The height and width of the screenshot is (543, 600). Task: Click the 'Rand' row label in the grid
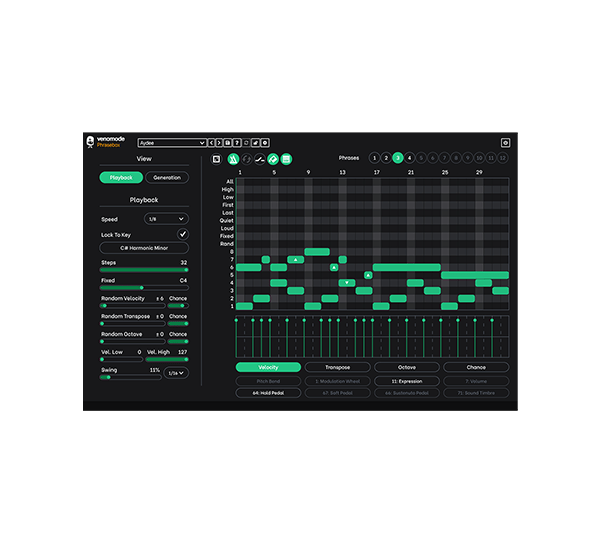pos(227,244)
